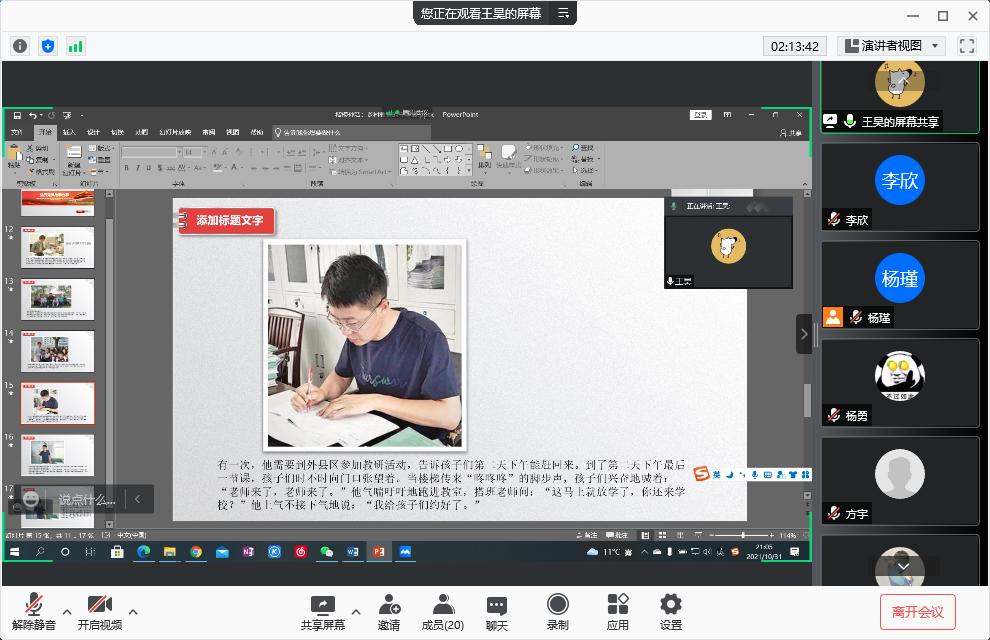Open the meeting info icon
The width and height of the screenshot is (990, 640).
20,46
